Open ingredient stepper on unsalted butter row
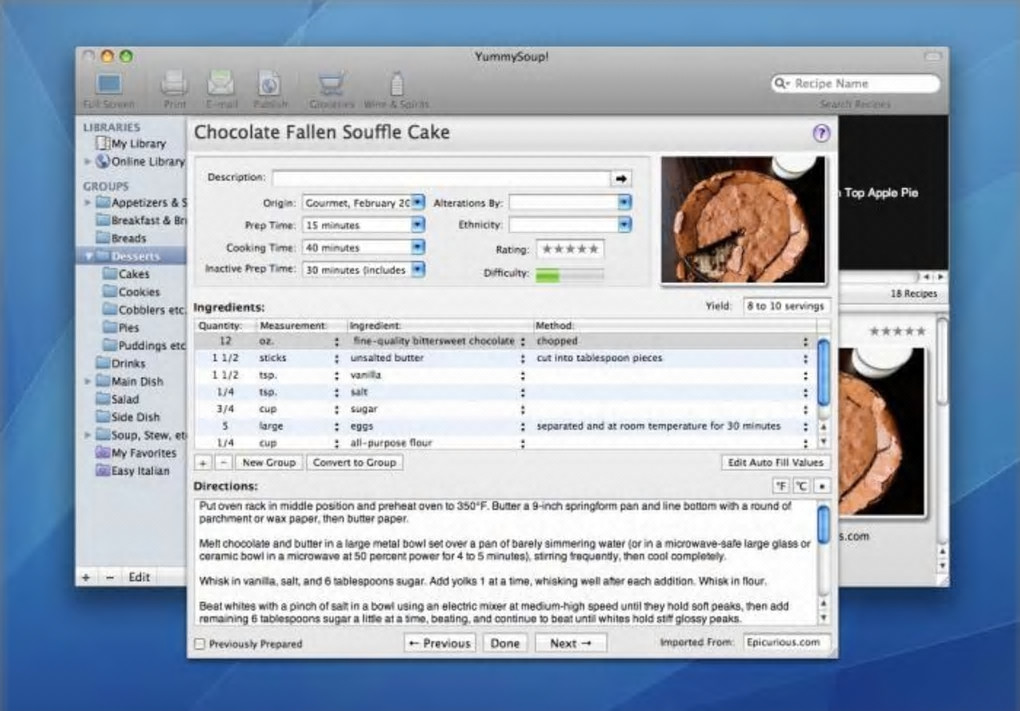The width and height of the screenshot is (1020, 711). (522, 358)
